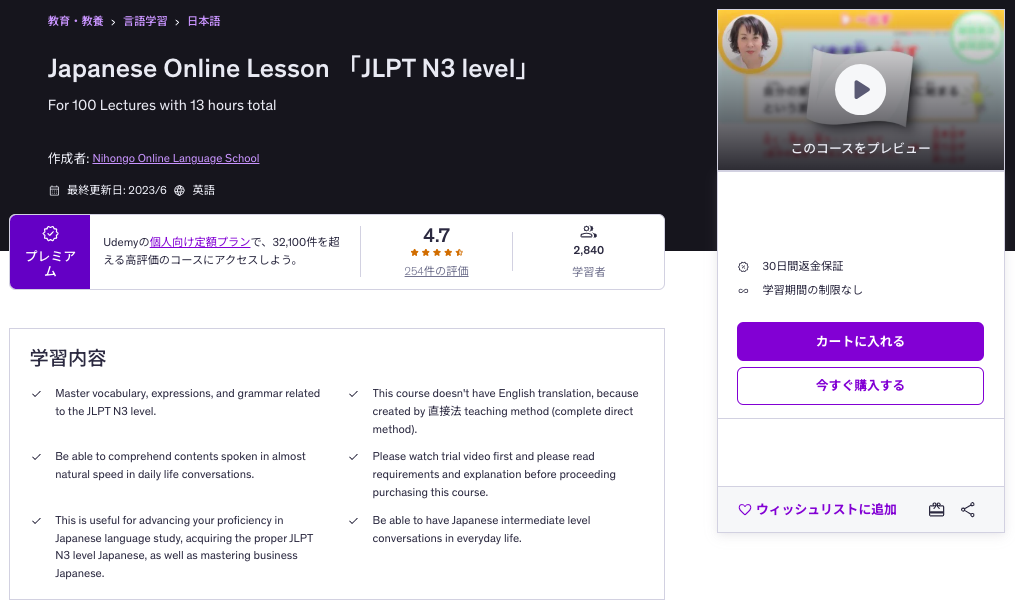Click ウィッシュリストに追加 text
1015x606 pixels.
(x=826, y=510)
